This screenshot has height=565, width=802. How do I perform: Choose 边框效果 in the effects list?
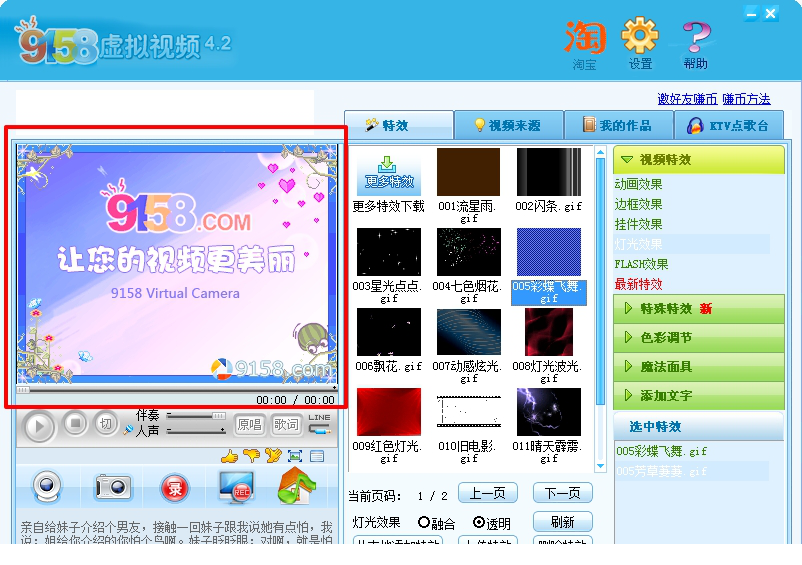[638, 204]
